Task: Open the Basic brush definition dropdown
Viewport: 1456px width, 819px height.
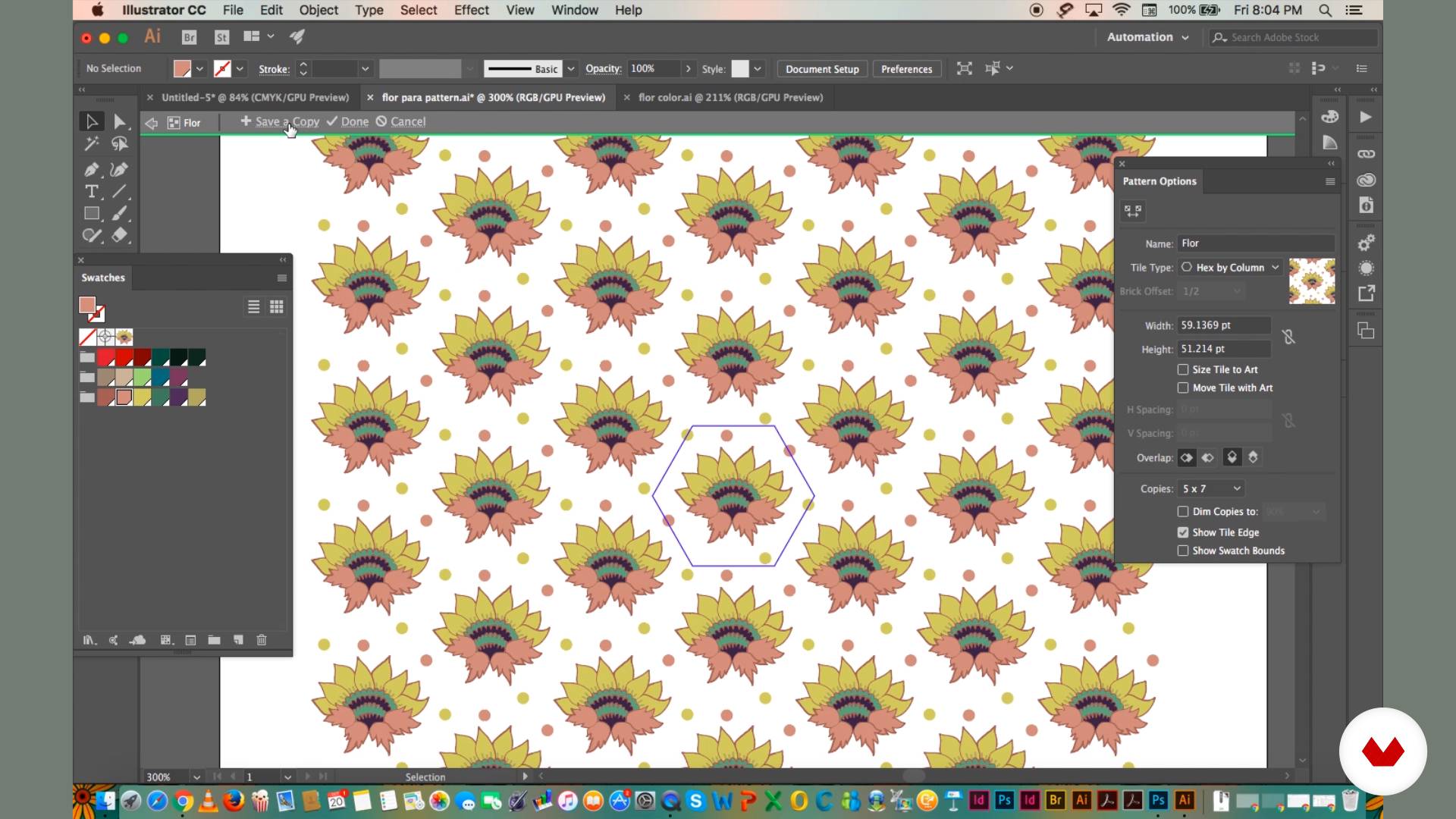Action: [x=571, y=69]
